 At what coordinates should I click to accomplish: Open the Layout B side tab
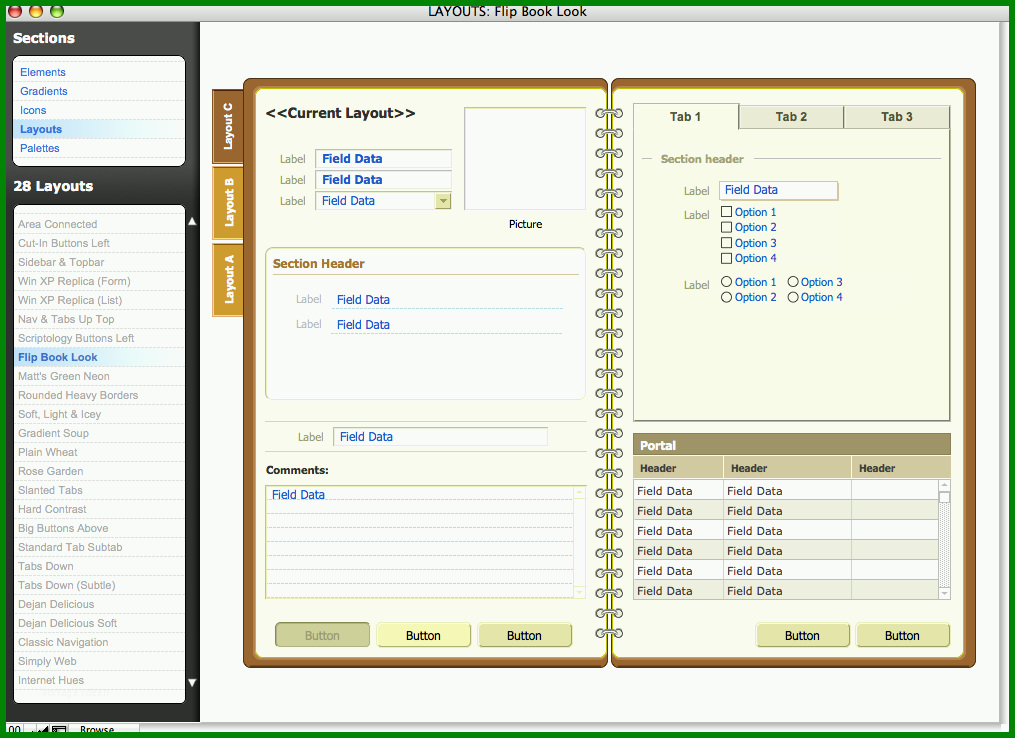(x=228, y=203)
